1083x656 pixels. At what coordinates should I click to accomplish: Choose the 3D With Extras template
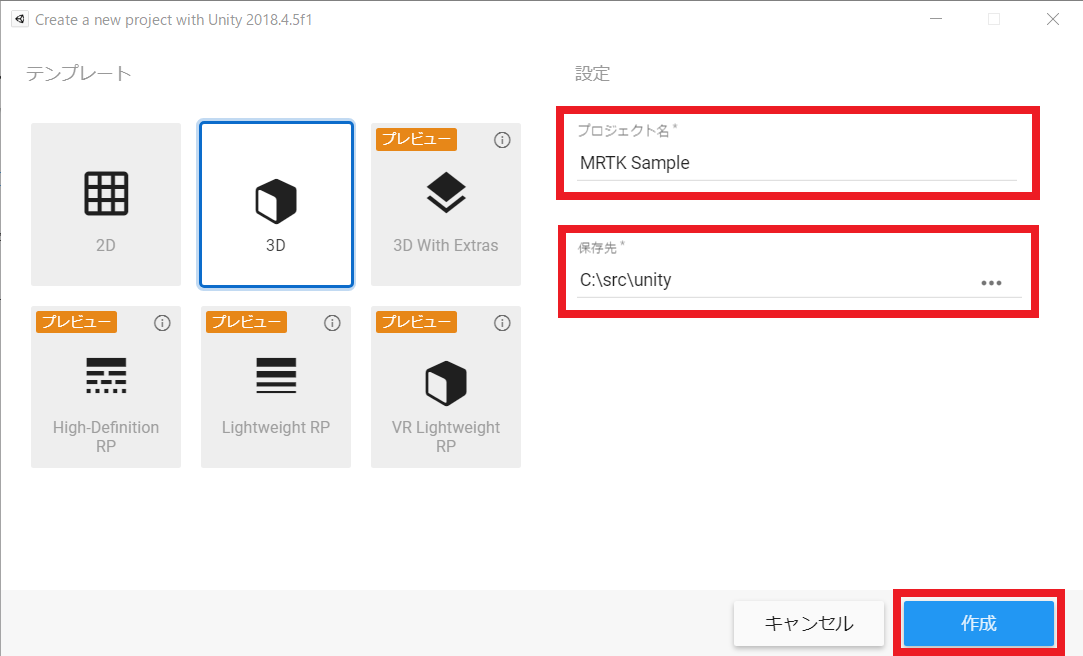[445, 204]
